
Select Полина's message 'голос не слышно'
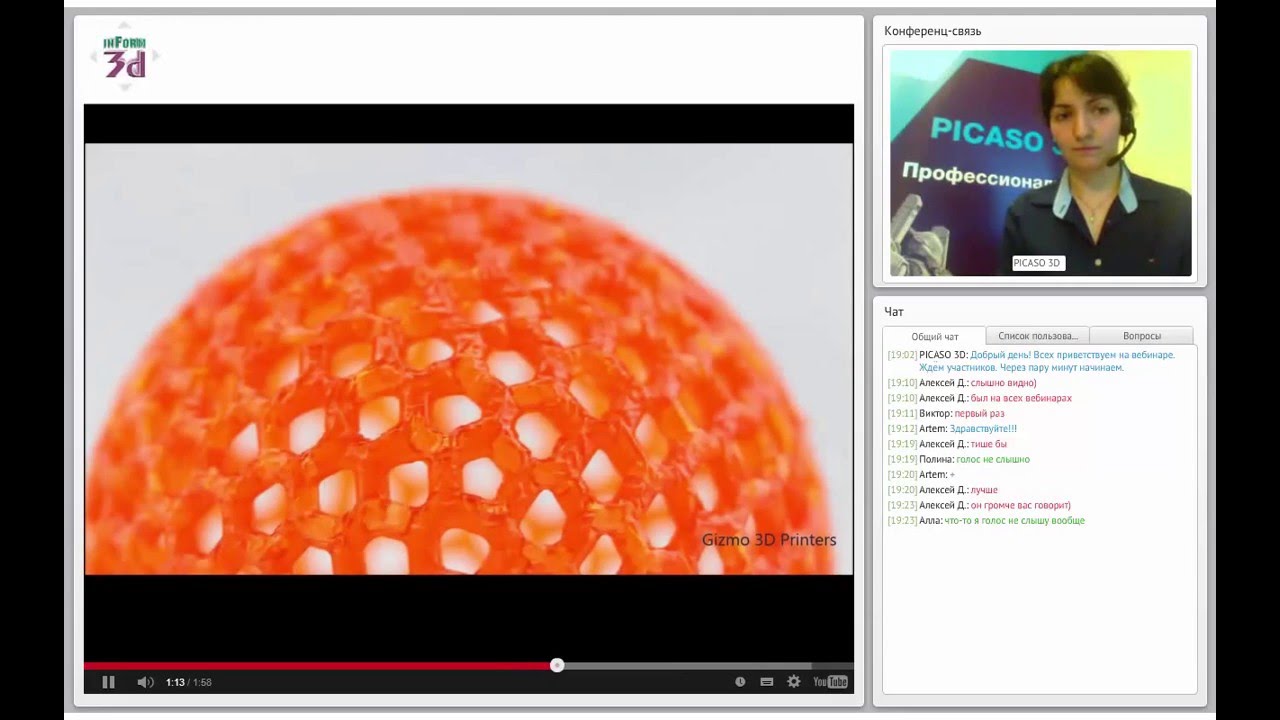coord(993,459)
